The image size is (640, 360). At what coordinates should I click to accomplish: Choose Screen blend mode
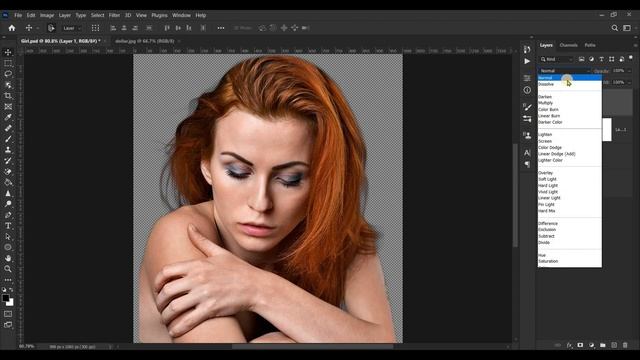click(545, 141)
